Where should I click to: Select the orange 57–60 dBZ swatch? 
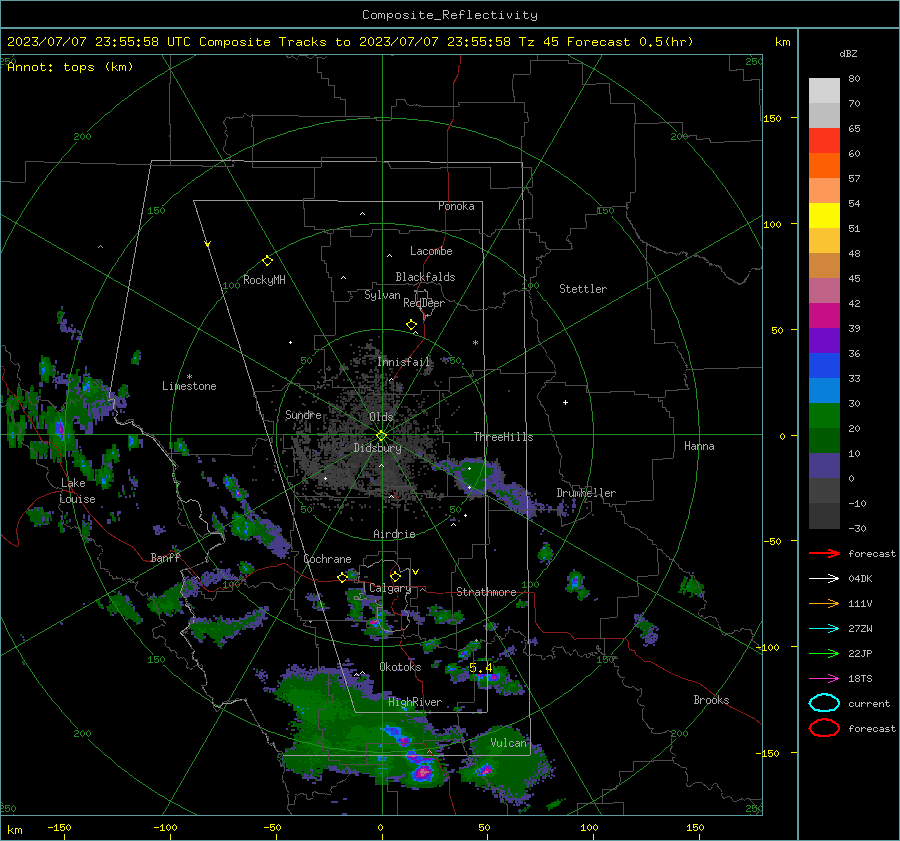point(824,166)
